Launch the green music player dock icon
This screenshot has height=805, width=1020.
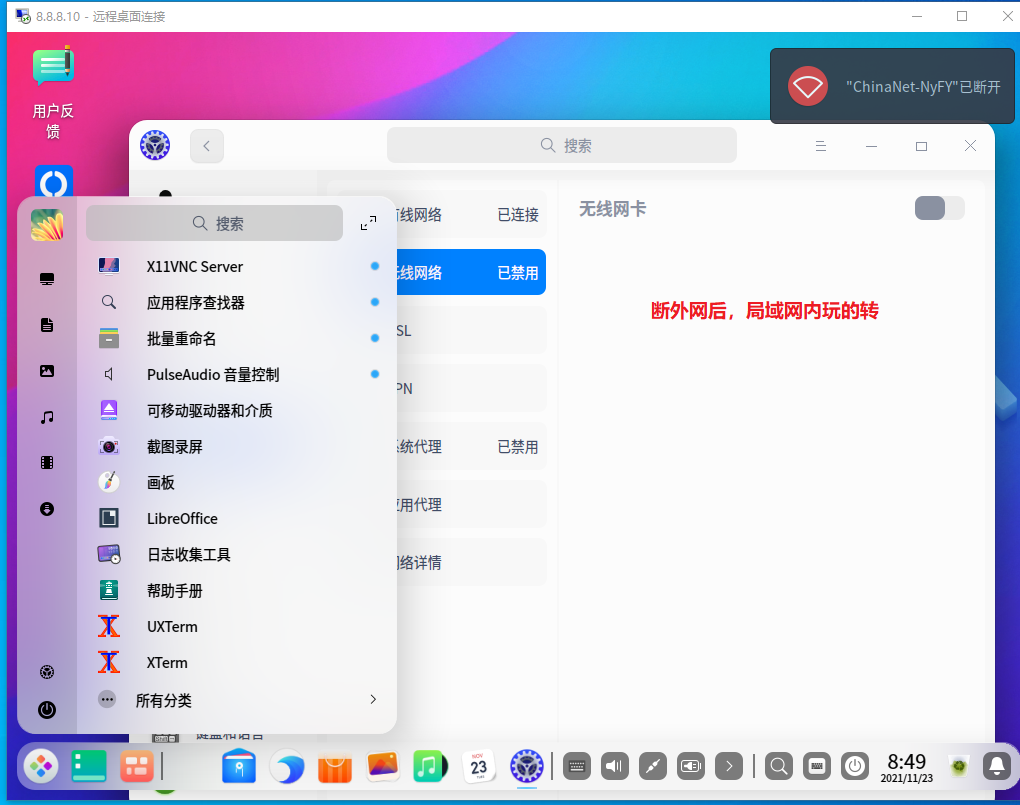point(430,766)
